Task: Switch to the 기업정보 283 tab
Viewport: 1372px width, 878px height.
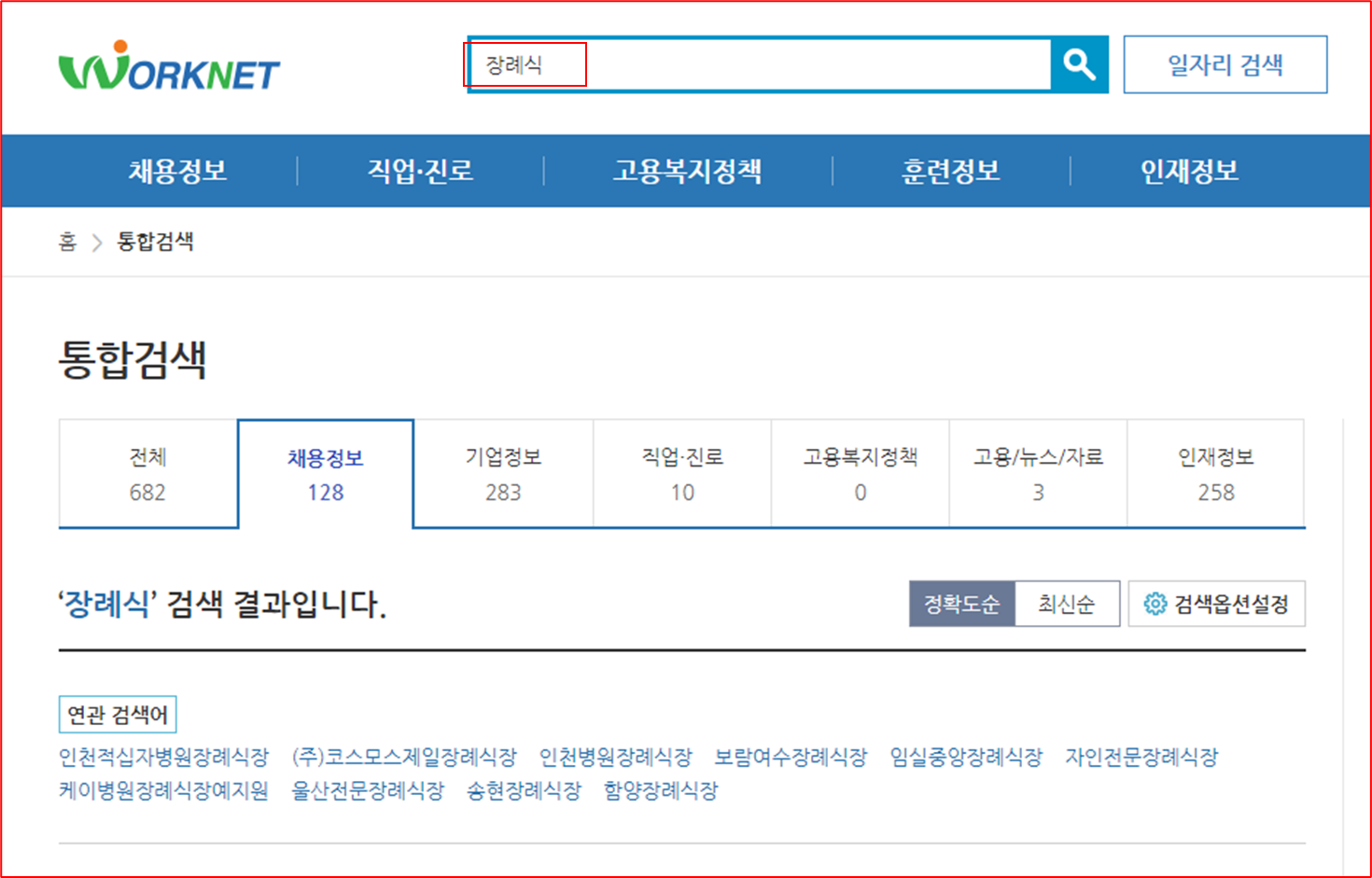Action: 503,474
